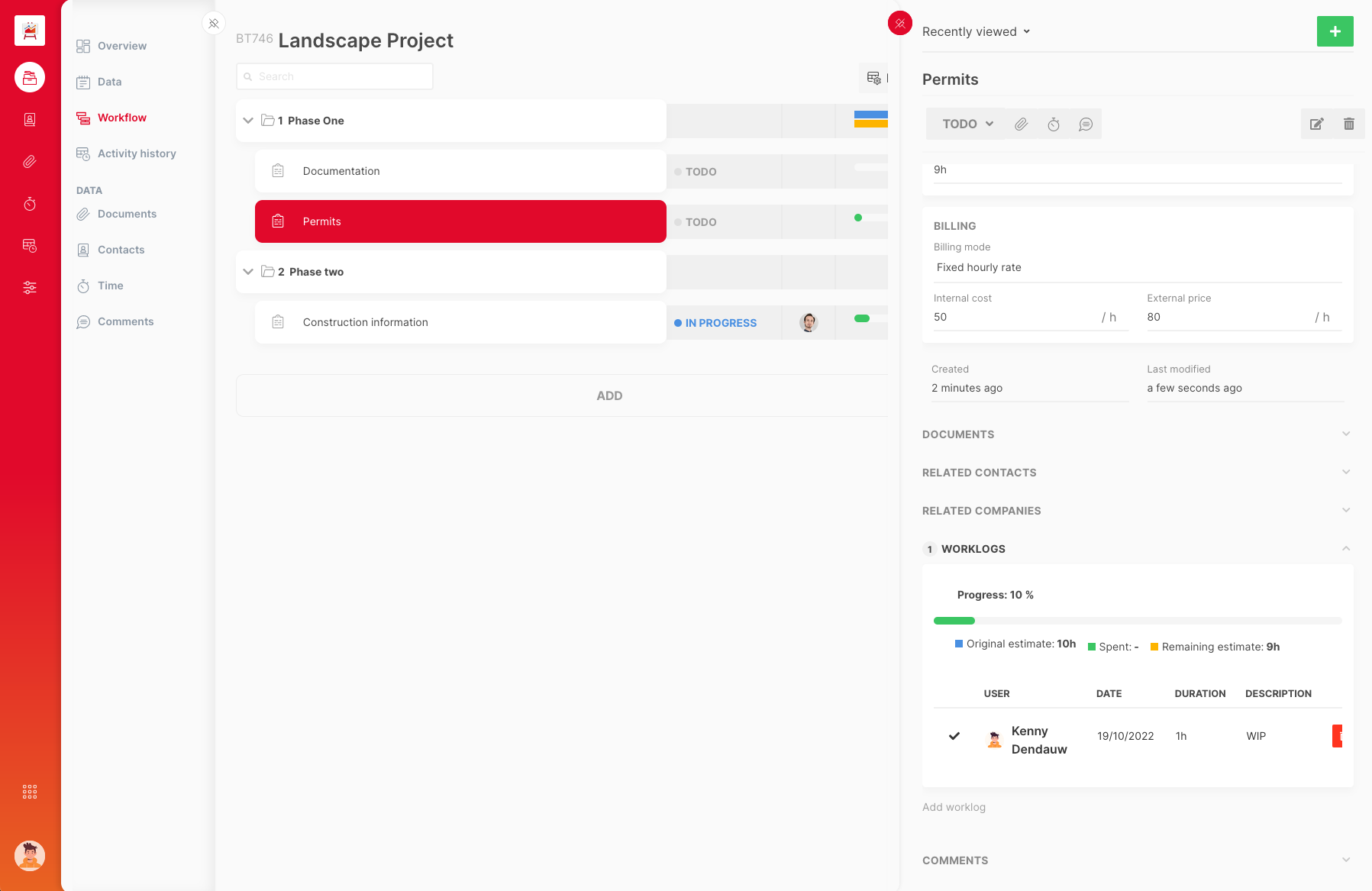1372x891 pixels.
Task: Expand the Documents section
Action: (x=1137, y=434)
